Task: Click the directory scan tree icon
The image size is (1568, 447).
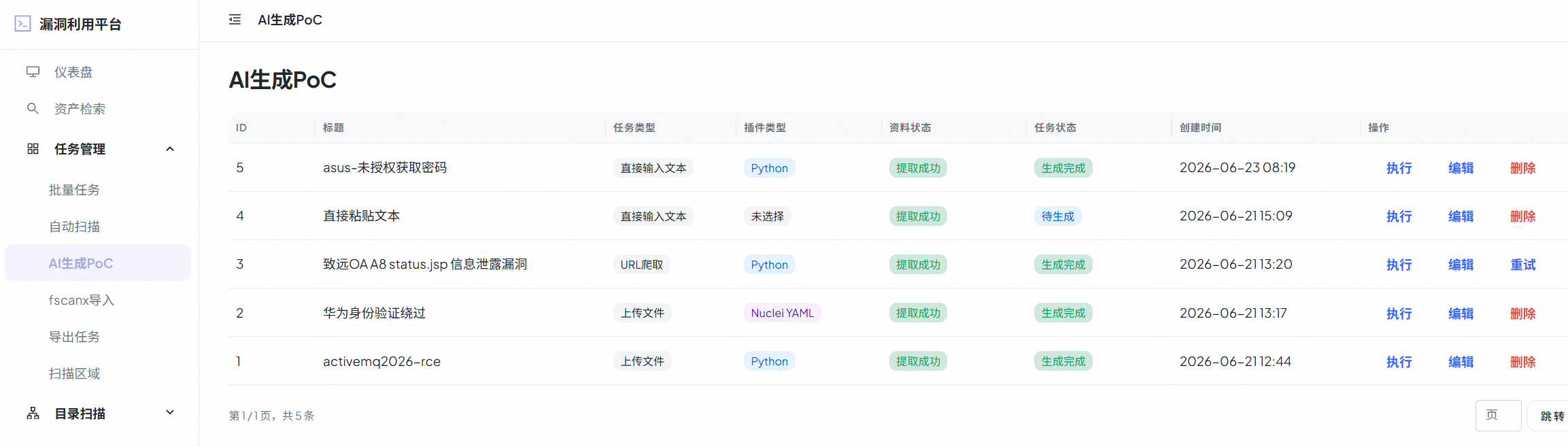Action: 33,413
